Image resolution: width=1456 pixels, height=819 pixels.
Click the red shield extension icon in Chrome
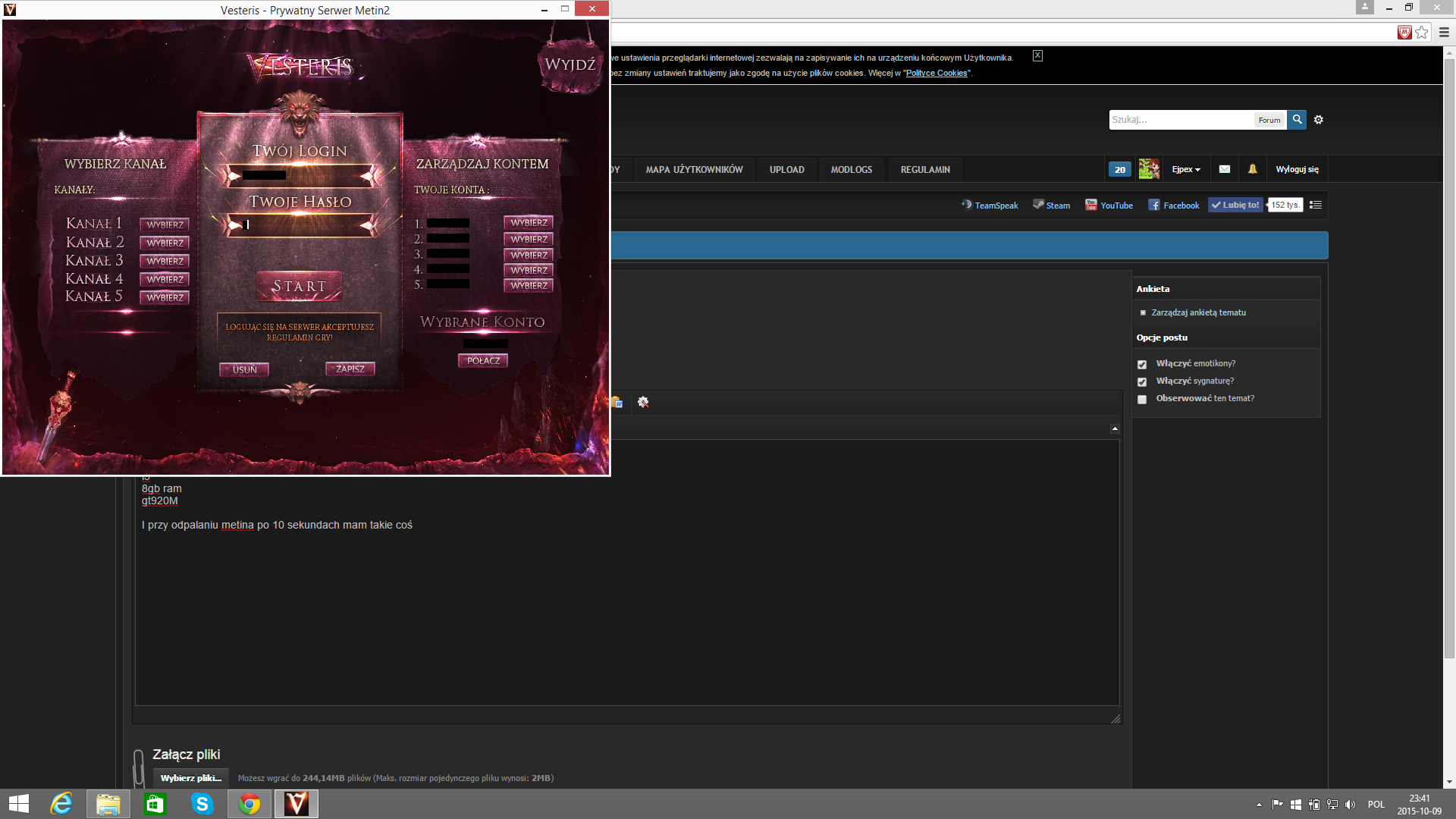coord(1404,33)
